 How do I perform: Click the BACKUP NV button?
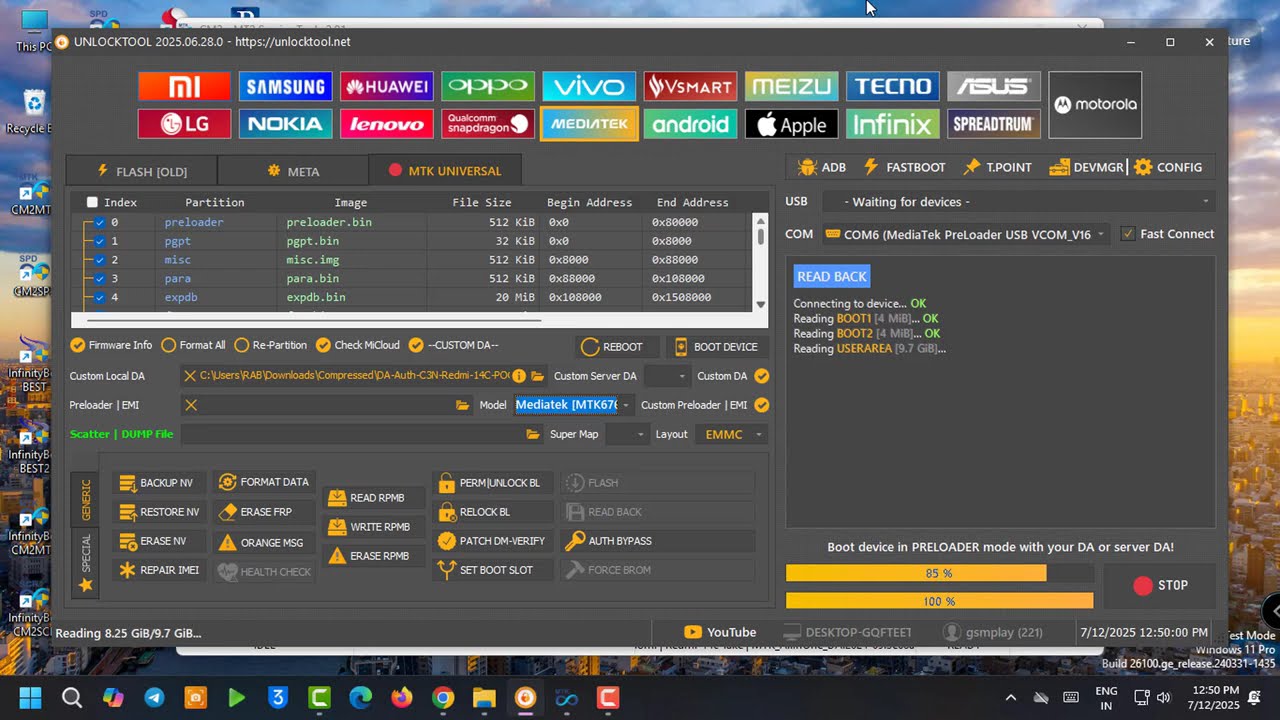tap(157, 483)
